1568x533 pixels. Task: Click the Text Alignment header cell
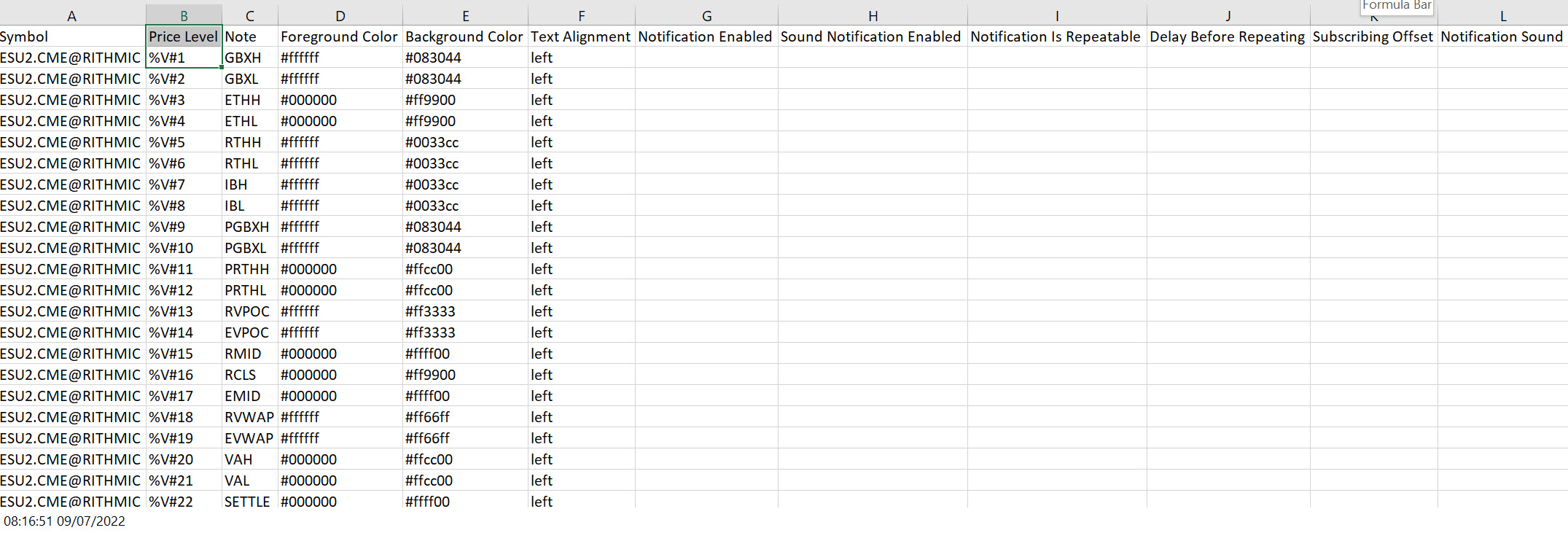(581, 36)
